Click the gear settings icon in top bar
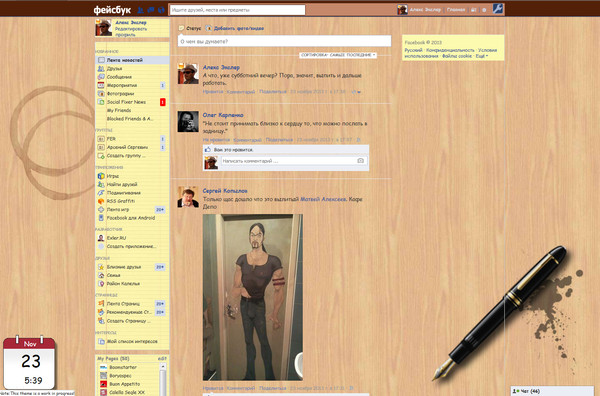Viewport: 600px width, 396px height. pos(484,10)
